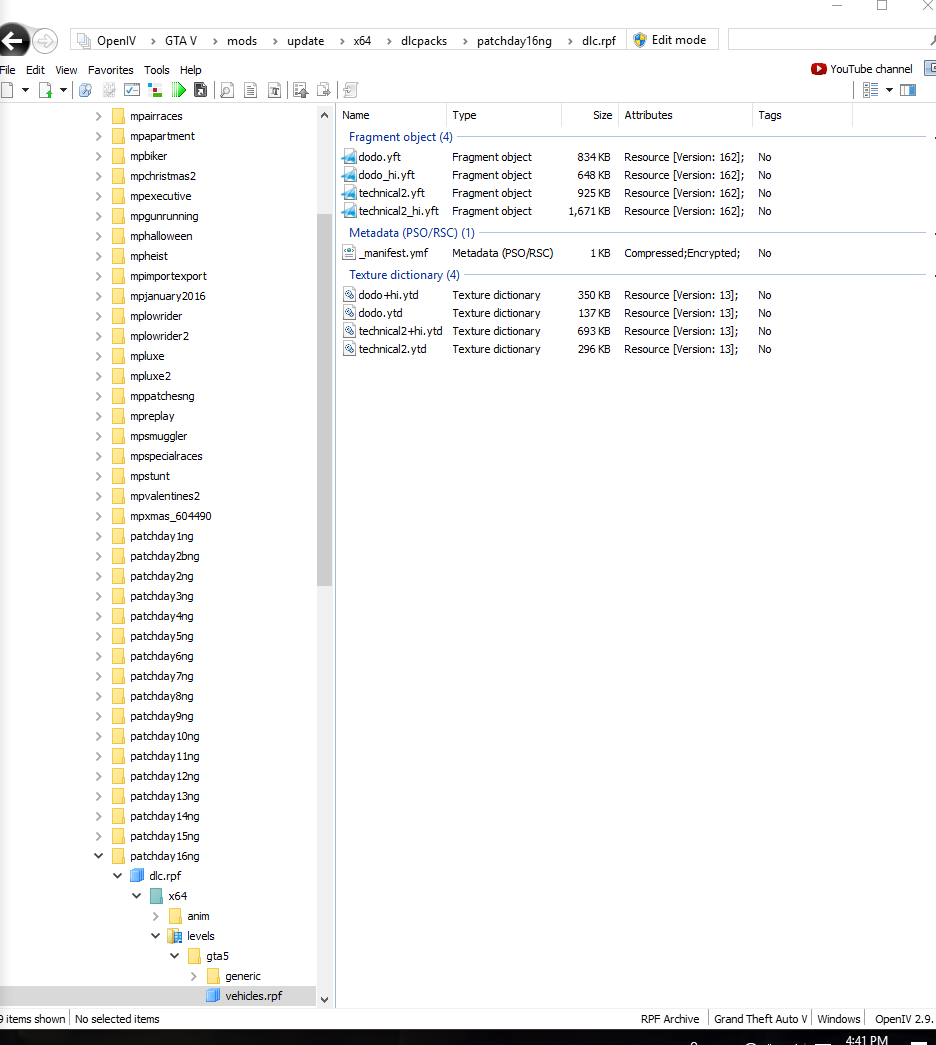936x1045 pixels.
Task: Click the text document toolbar icon
Action: tap(251, 90)
